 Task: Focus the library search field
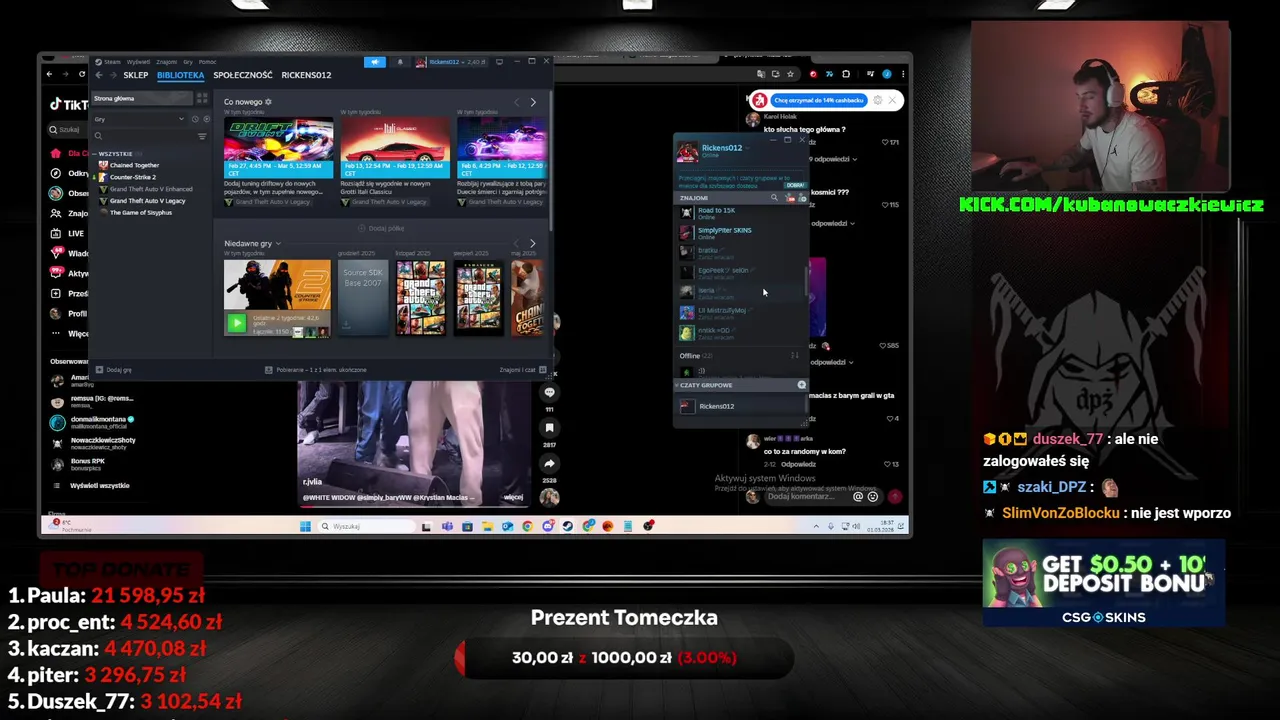click(x=142, y=136)
